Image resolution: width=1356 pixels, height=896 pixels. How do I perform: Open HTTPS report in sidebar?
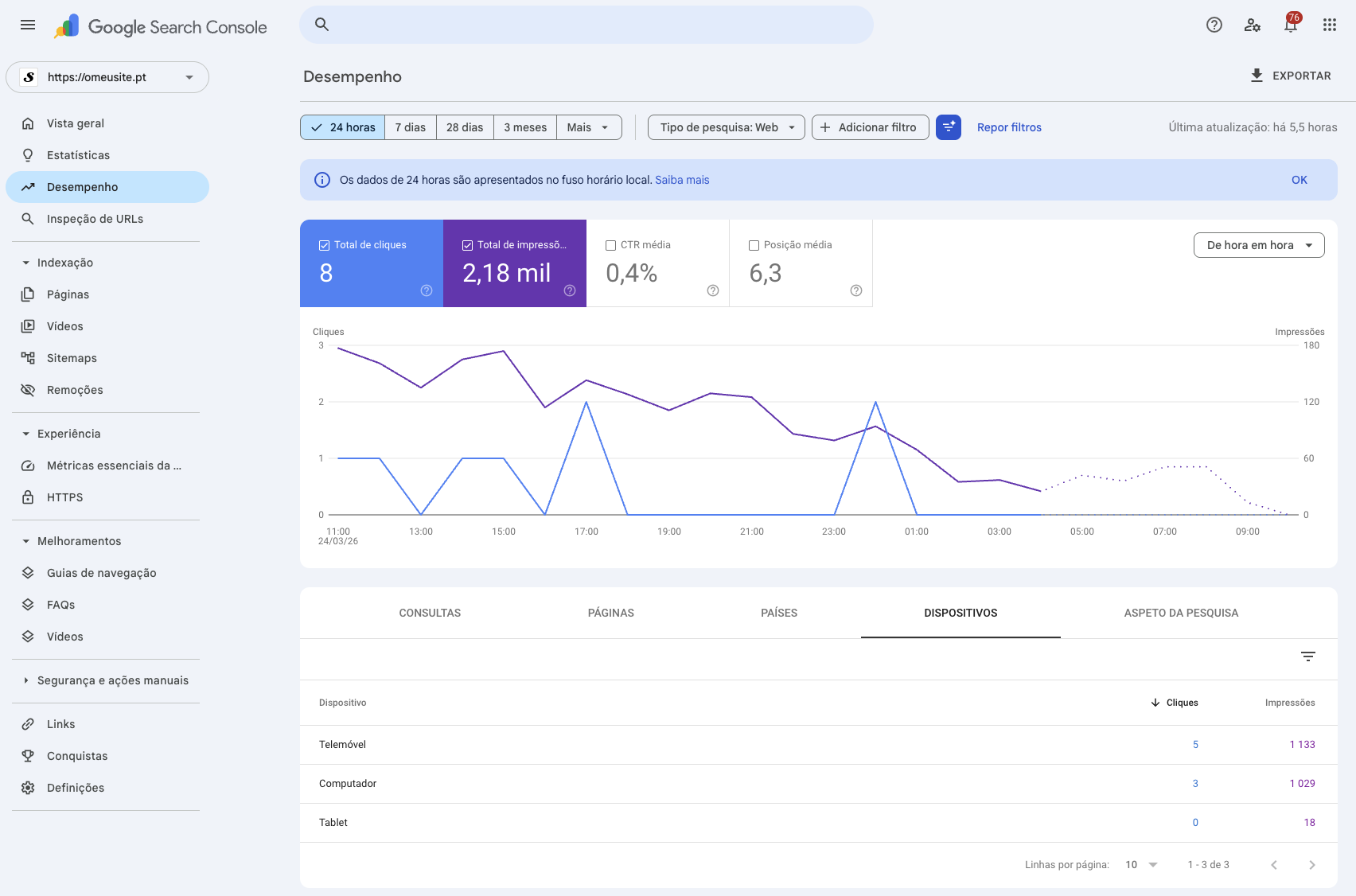107,497
